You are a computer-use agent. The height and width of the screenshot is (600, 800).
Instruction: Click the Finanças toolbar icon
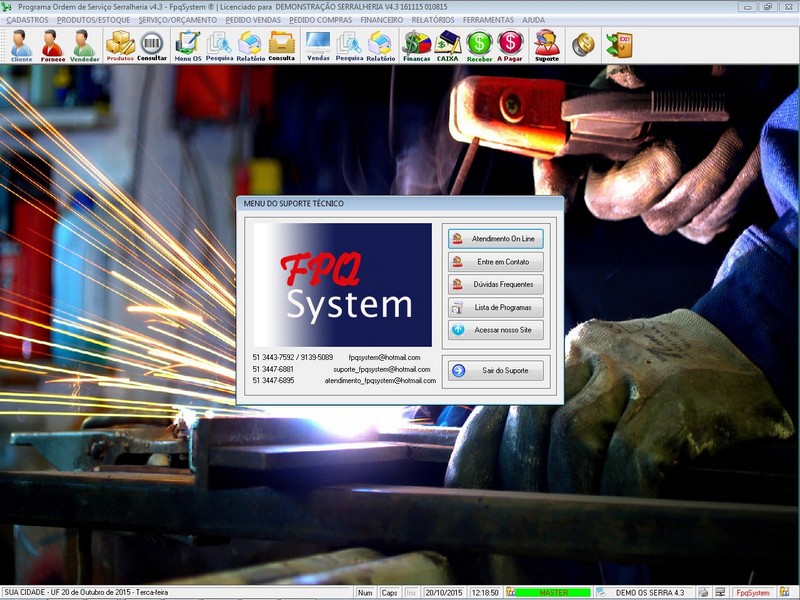pyautogui.click(x=415, y=45)
